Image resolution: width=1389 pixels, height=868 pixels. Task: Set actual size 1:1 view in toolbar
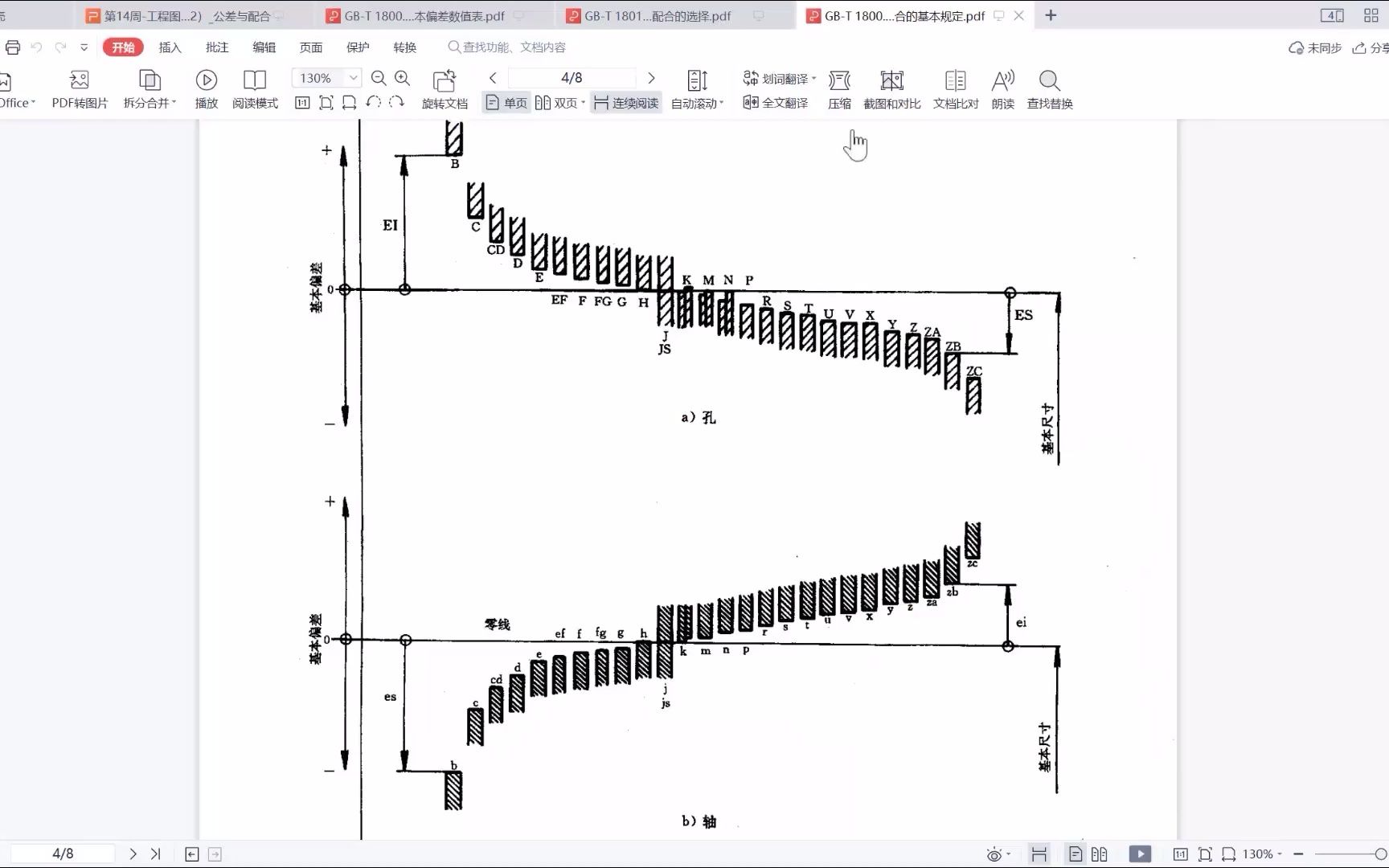(302, 102)
